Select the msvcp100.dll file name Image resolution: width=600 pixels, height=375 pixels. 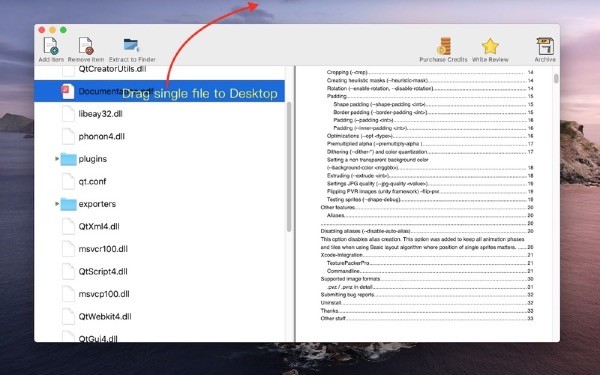point(104,294)
